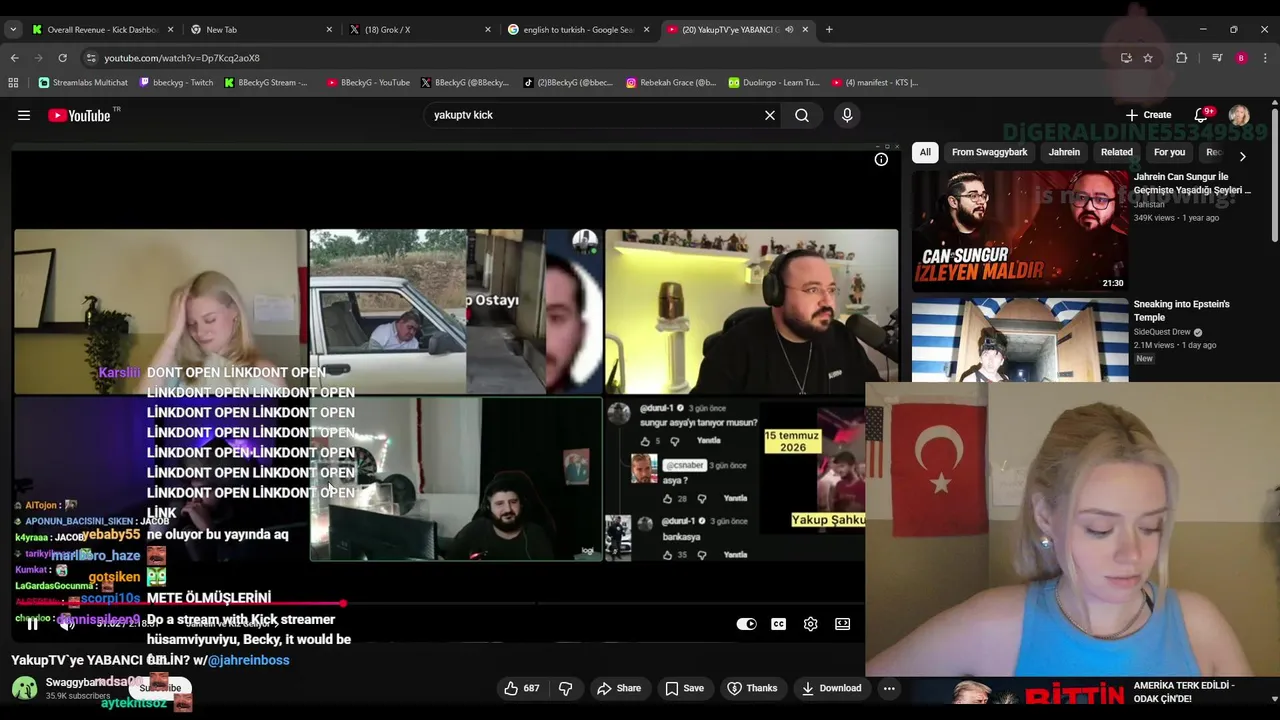Open the YouTube guide hamburger menu
1280x720 pixels.
[x=24, y=115]
